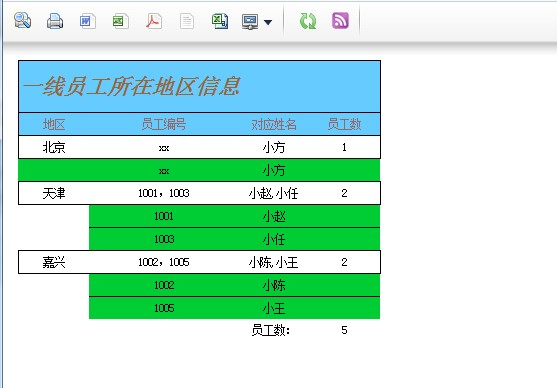Click the 员工编号 column header
The height and width of the screenshot is (388, 557).
[x=164, y=124]
